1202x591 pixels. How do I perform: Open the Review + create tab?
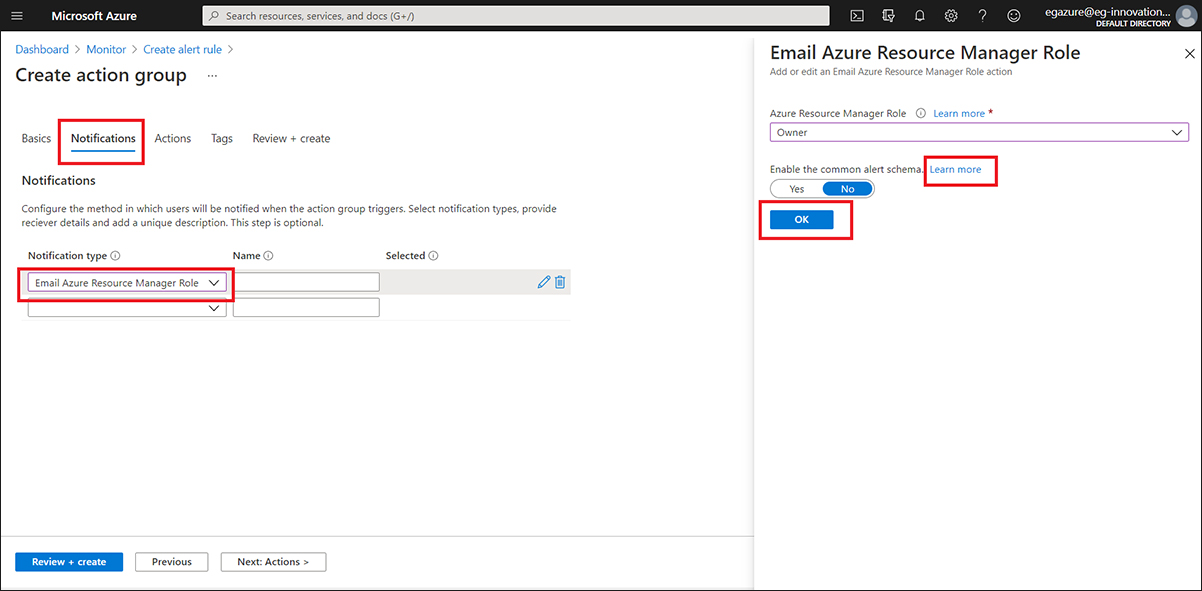pyautogui.click(x=291, y=138)
